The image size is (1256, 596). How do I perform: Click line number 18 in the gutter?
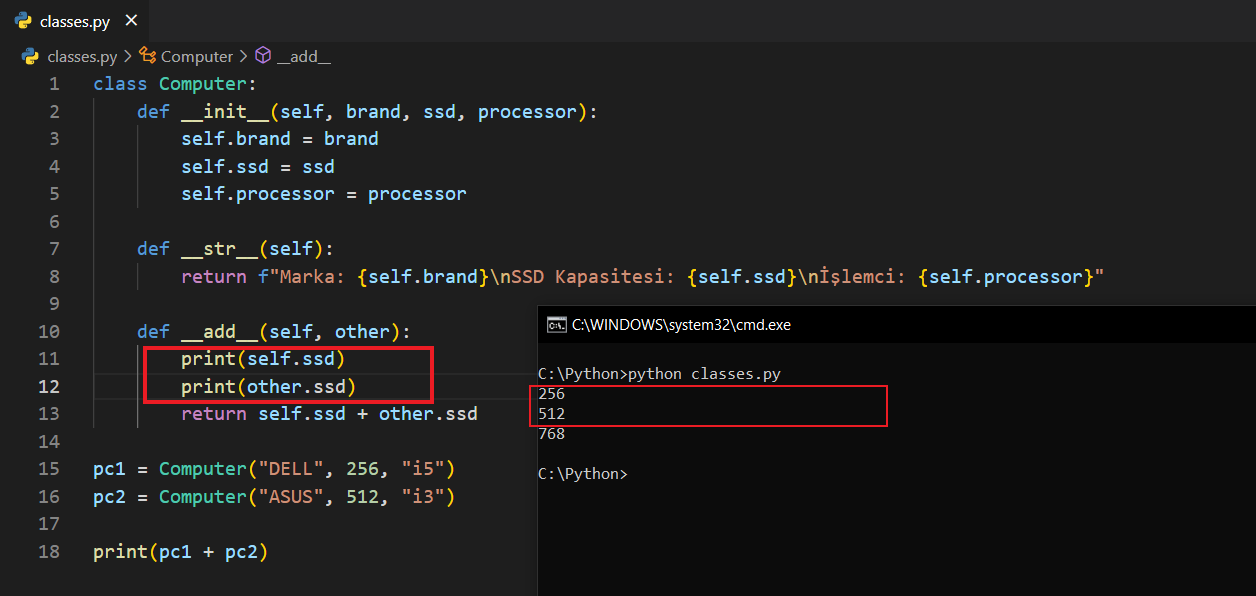(x=49, y=551)
